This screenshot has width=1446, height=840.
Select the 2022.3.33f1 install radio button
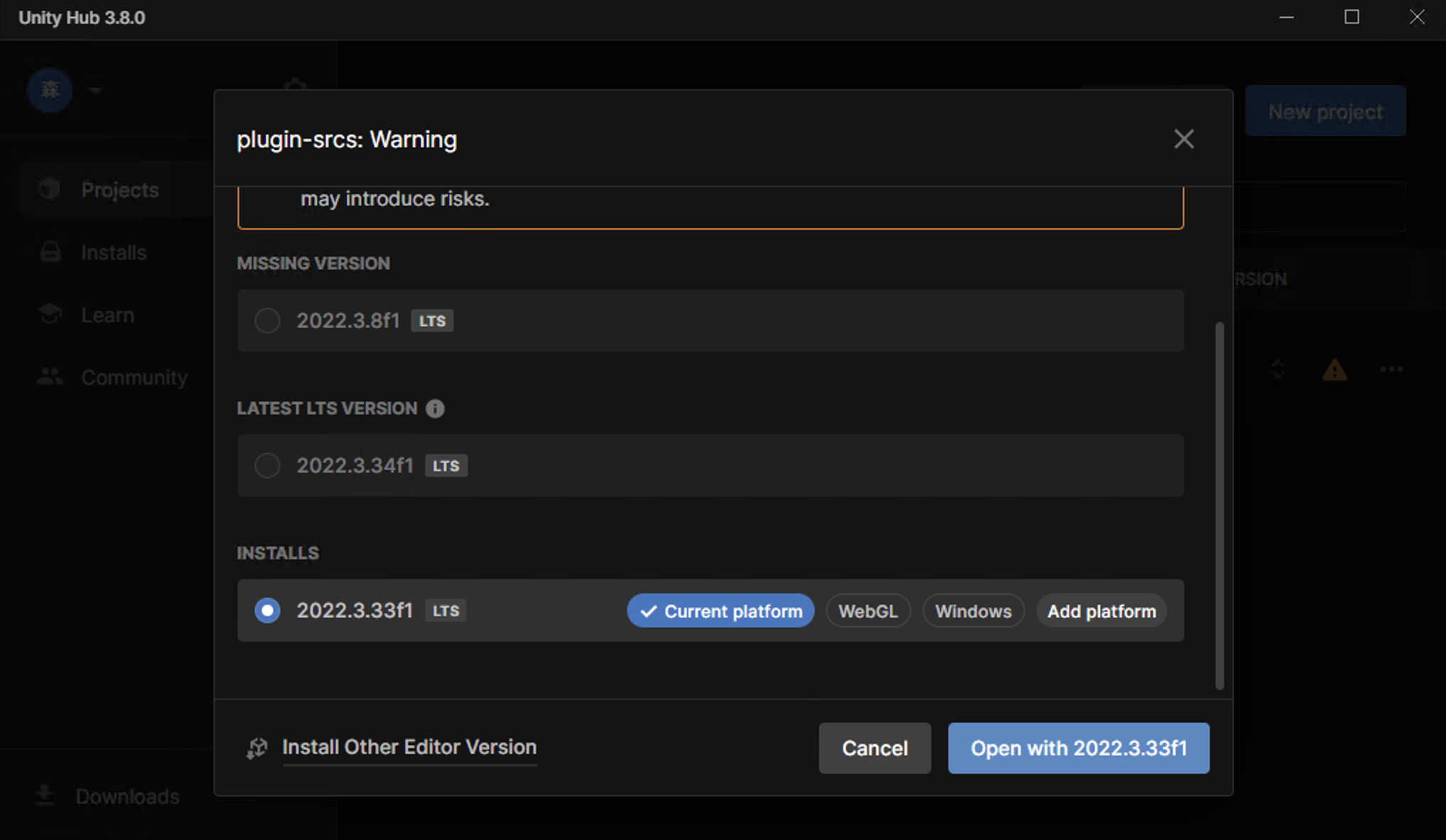pyautogui.click(x=267, y=610)
